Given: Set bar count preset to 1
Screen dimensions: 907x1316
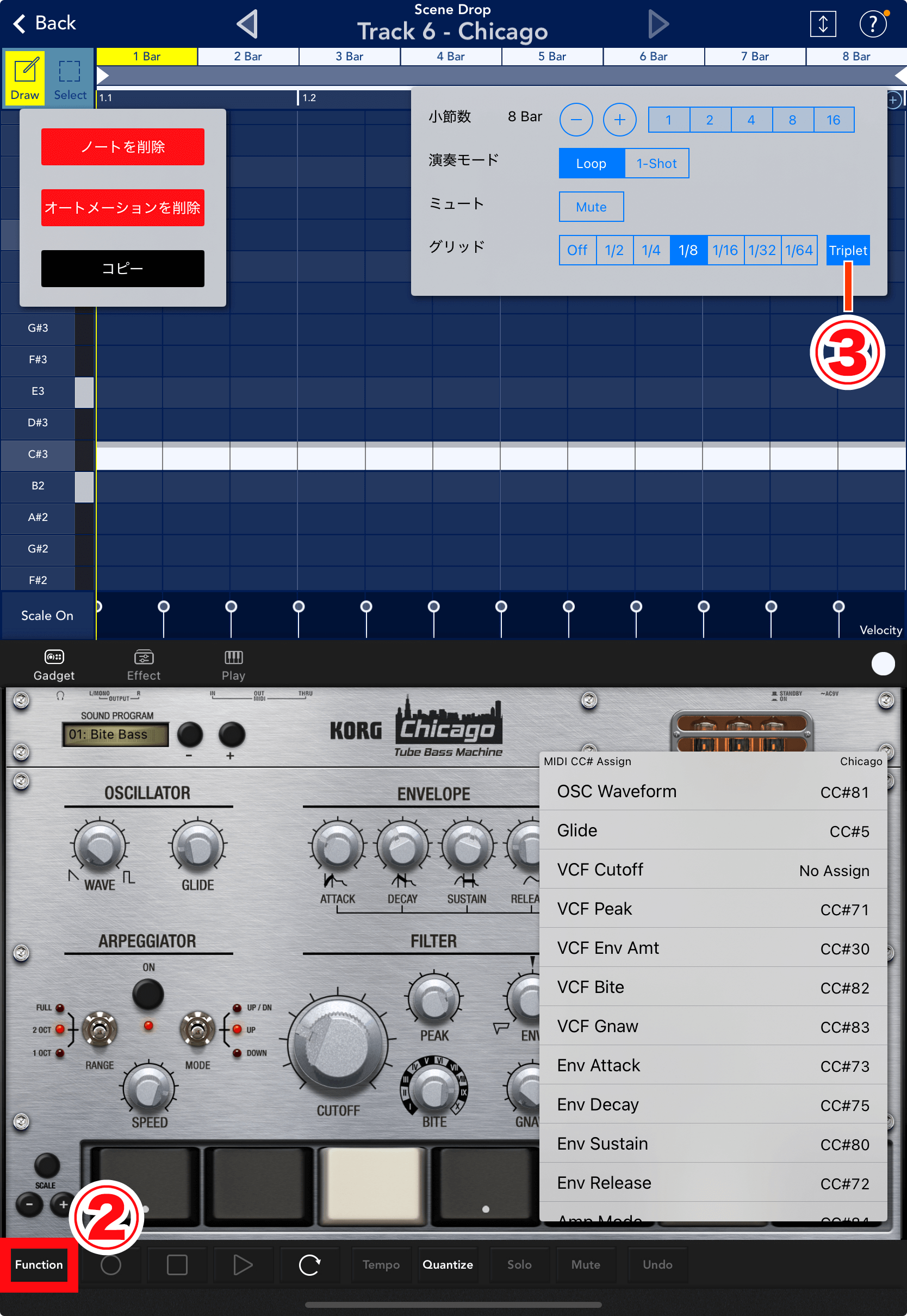Looking at the screenshot, I should [x=669, y=120].
